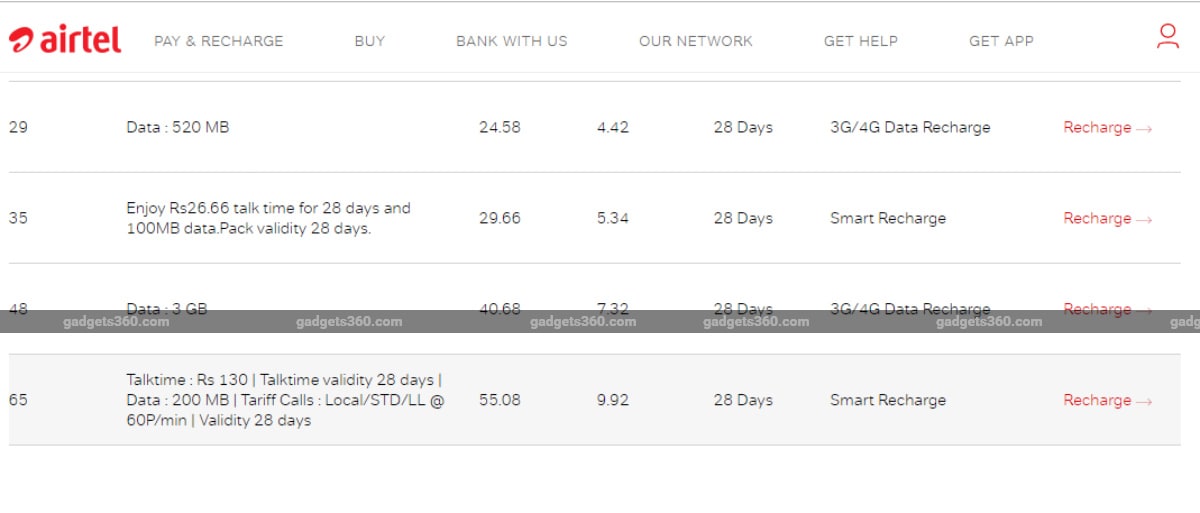Select the Talktime Rs 130 plan description
Image resolution: width=1200 pixels, height=513 pixels.
[285, 400]
